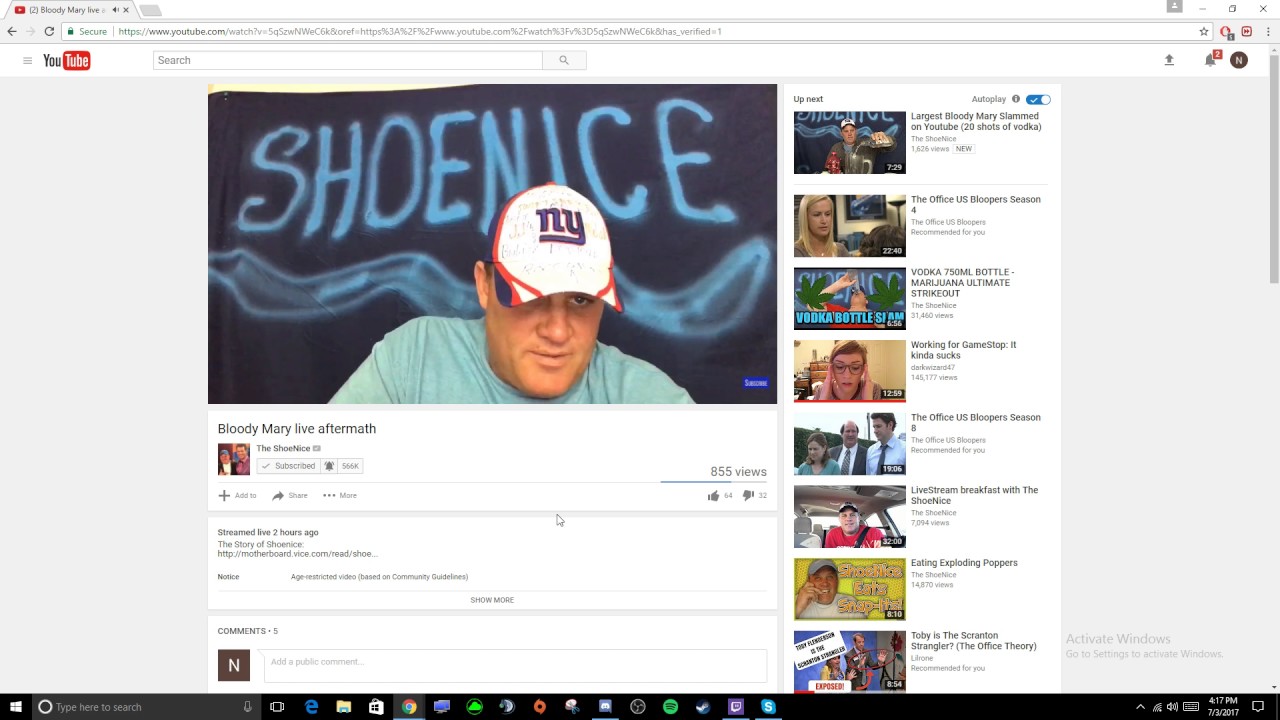Click the Chrome address bar URL
The width and height of the screenshot is (1280, 720).
420,31
